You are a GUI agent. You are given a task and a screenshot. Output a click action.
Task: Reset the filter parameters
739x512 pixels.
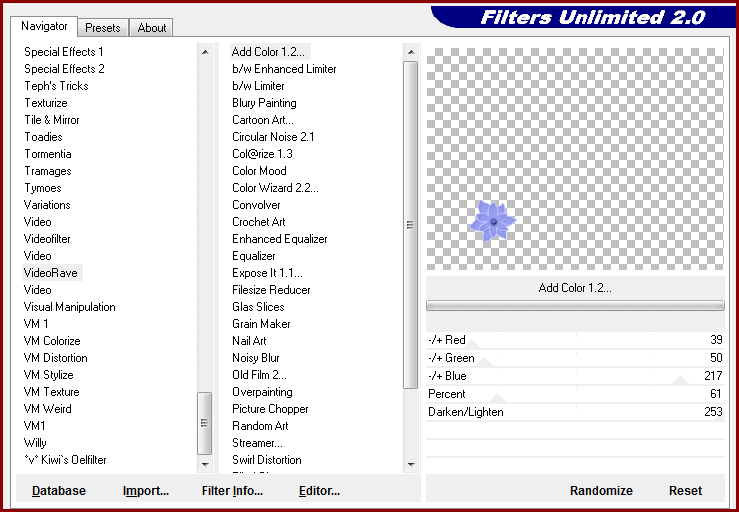tap(685, 491)
